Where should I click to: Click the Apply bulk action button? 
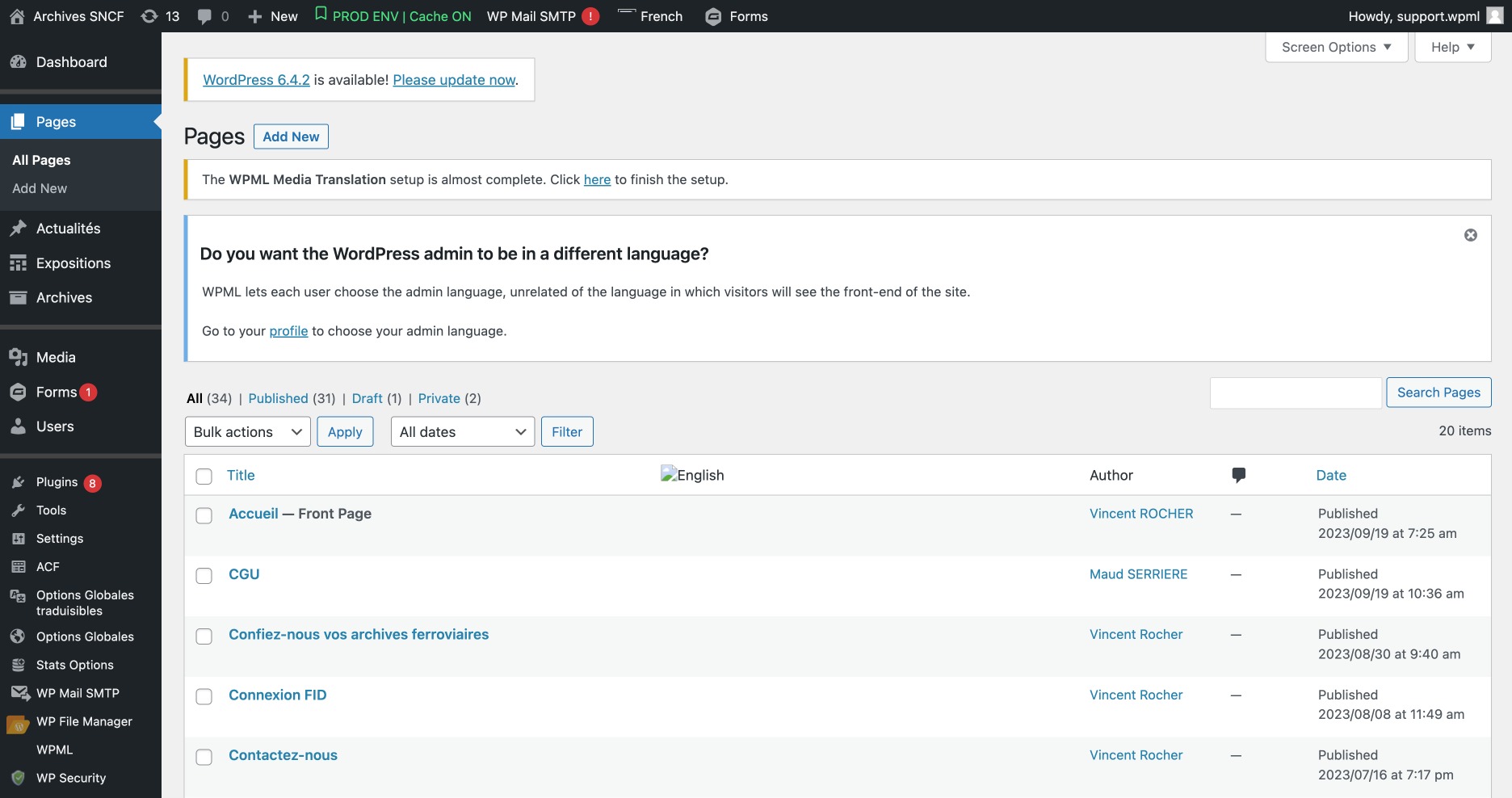345,432
